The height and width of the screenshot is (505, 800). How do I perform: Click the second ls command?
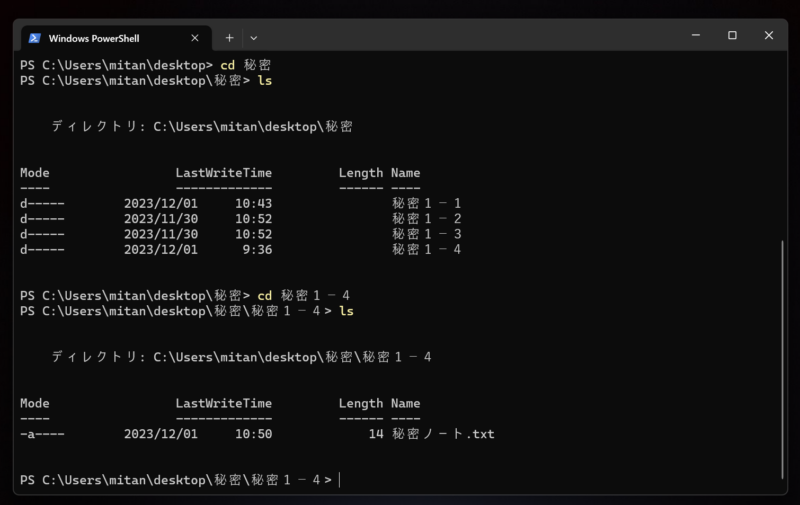point(346,311)
